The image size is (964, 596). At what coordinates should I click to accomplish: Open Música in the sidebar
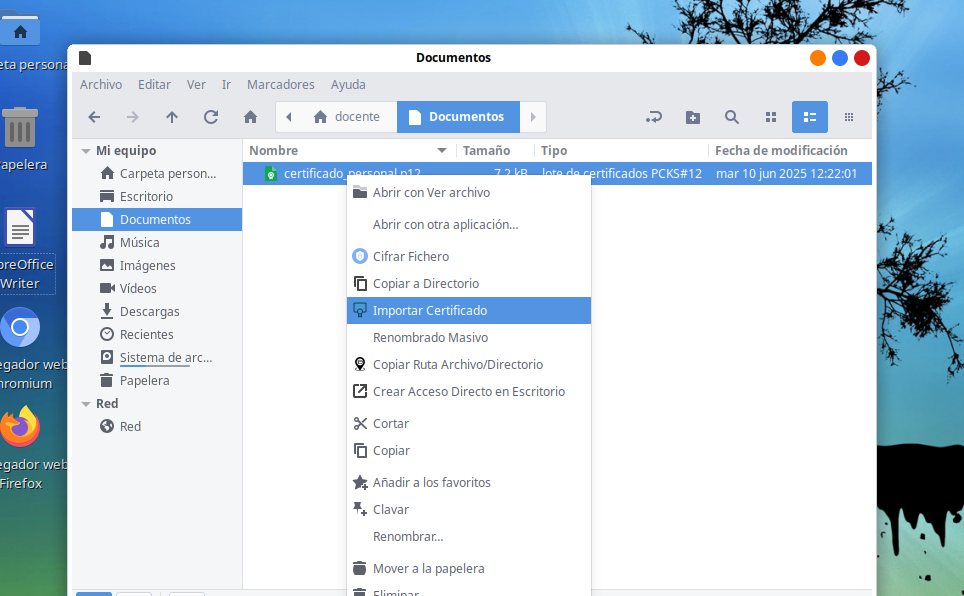157,242
